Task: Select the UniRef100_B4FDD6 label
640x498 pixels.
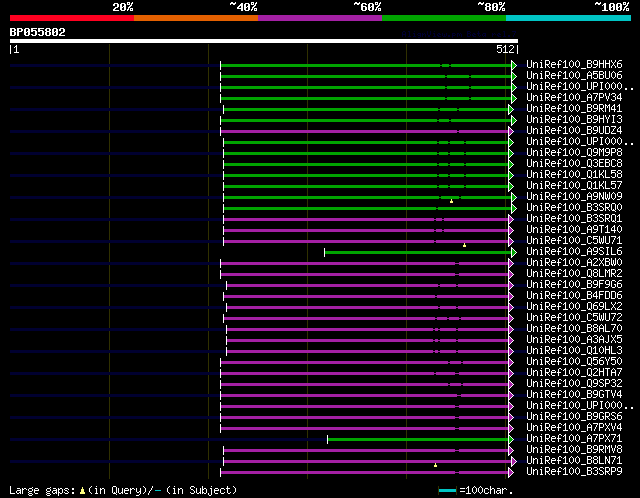Action: [x=574, y=296]
